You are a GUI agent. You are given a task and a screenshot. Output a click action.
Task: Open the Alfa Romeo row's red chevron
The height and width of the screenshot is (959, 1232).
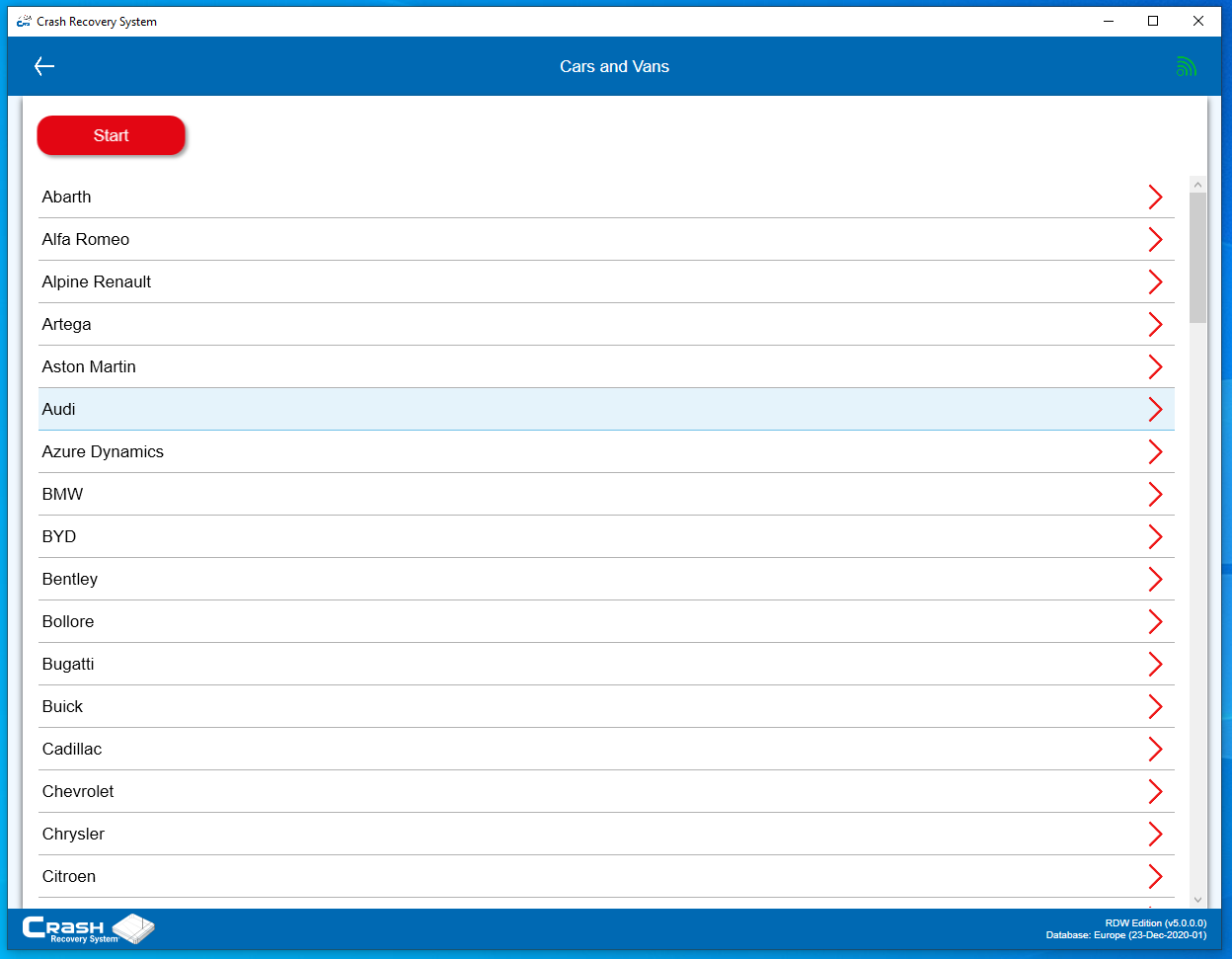pos(1155,239)
